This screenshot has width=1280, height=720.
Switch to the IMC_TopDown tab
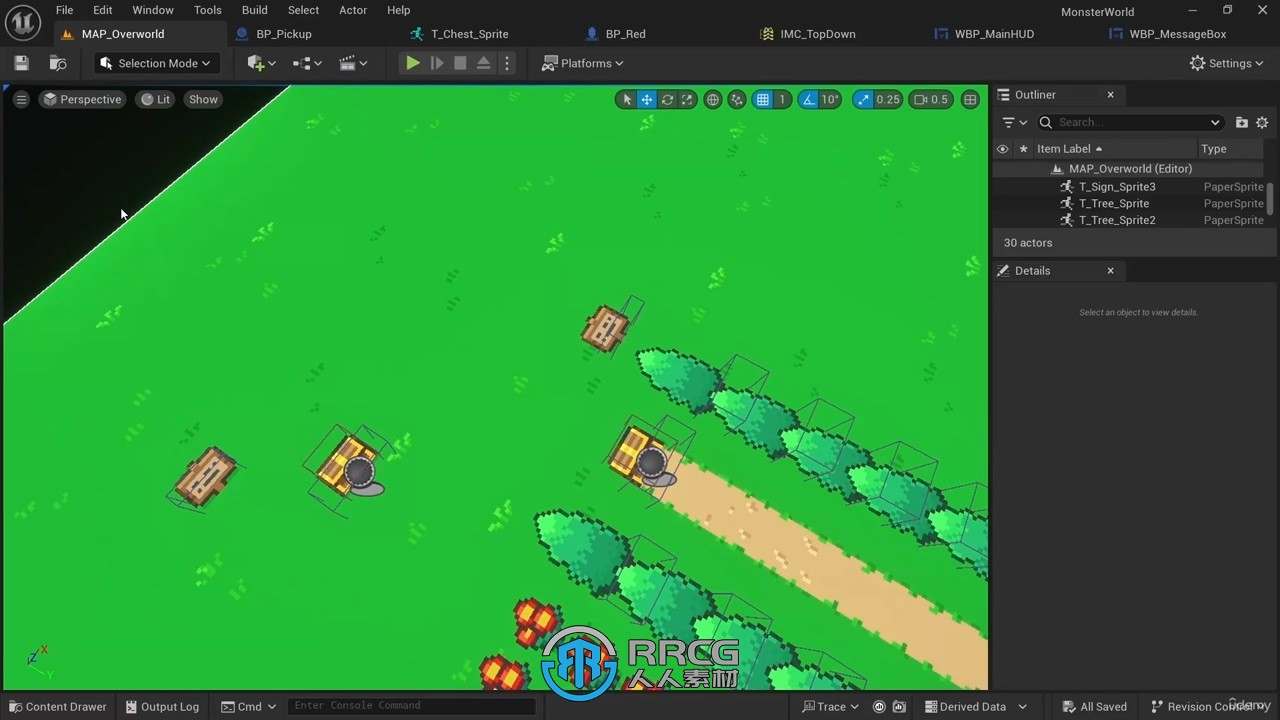coord(818,34)
